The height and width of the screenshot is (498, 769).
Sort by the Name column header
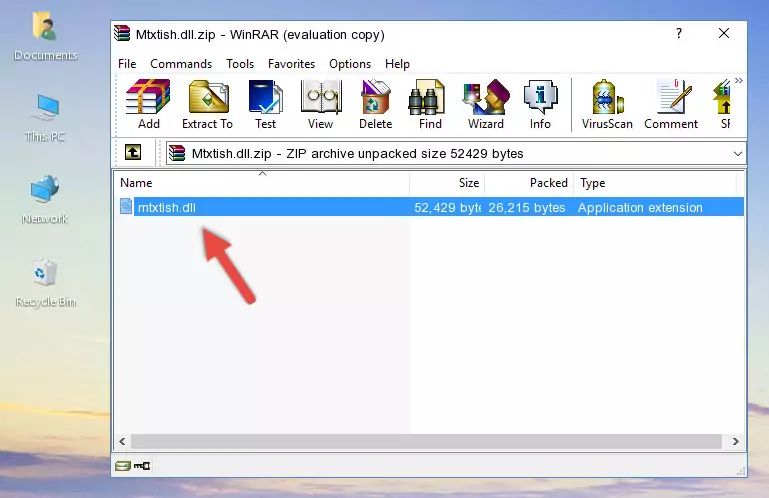coord(262,183)
